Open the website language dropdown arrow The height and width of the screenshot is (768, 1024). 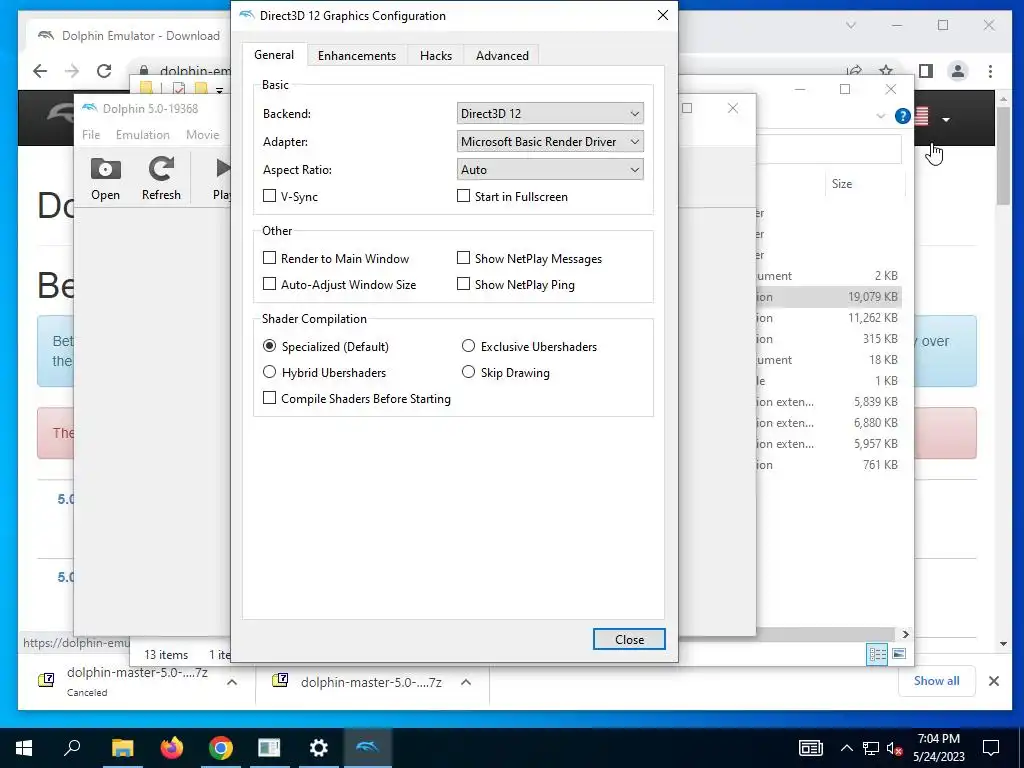pos(946,119)
